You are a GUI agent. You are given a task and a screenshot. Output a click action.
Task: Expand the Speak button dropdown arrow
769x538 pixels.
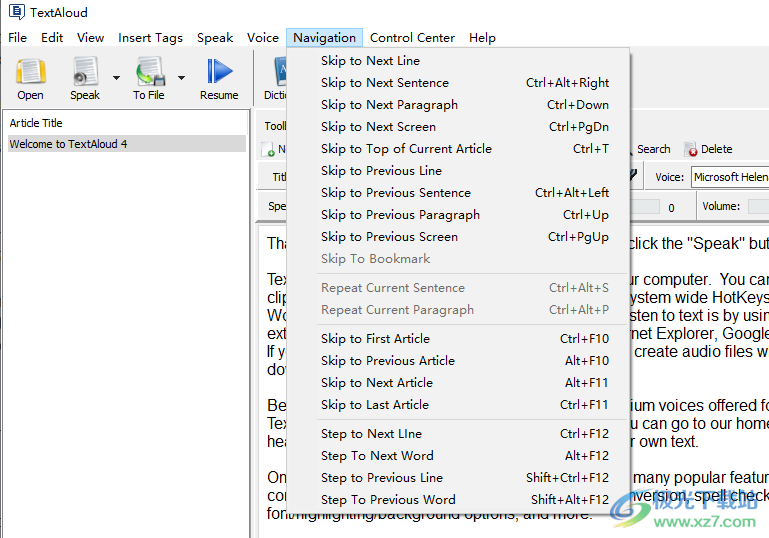116,78
